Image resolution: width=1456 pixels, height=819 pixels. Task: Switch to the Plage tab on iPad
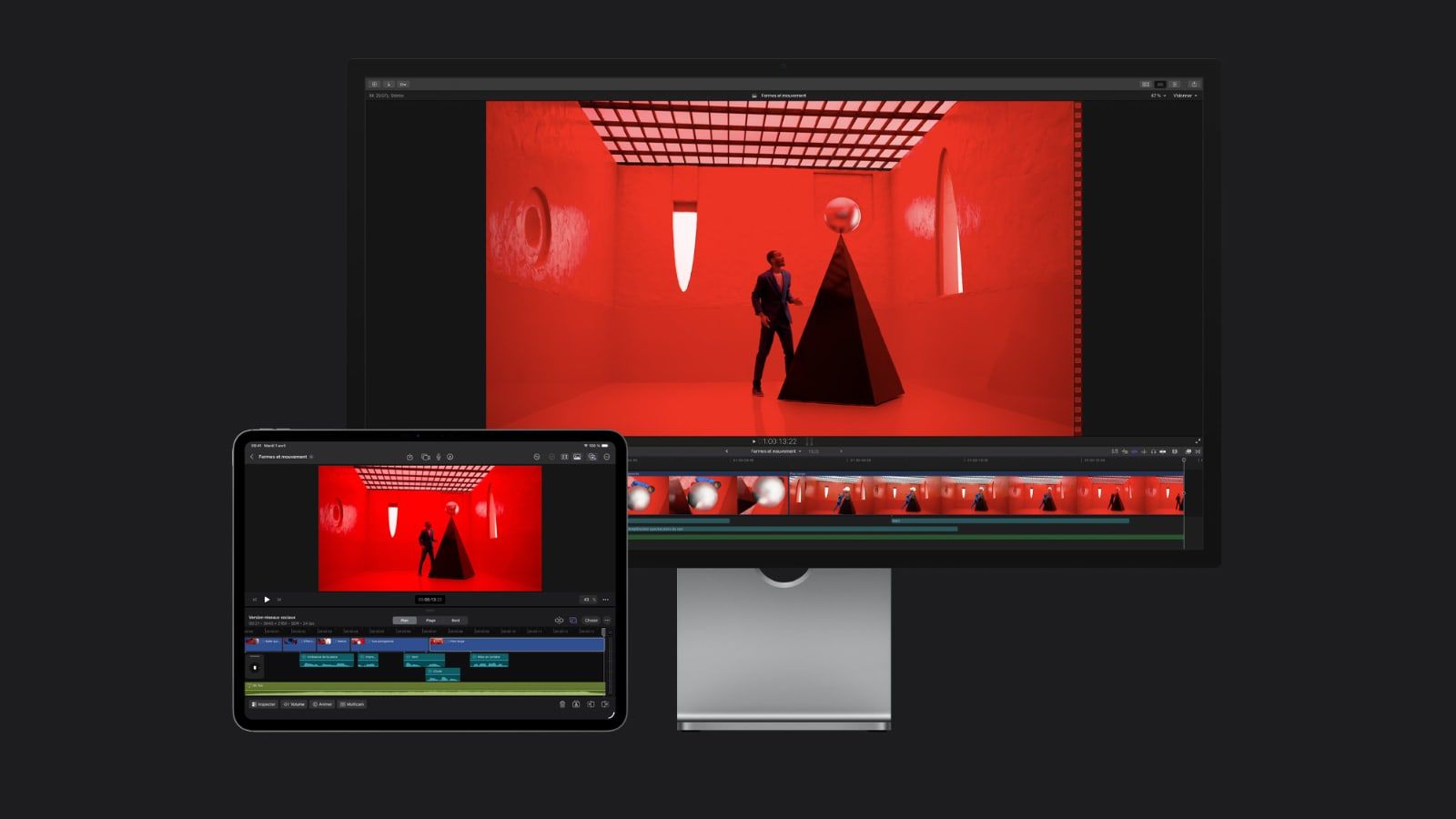tap(430, 621)
